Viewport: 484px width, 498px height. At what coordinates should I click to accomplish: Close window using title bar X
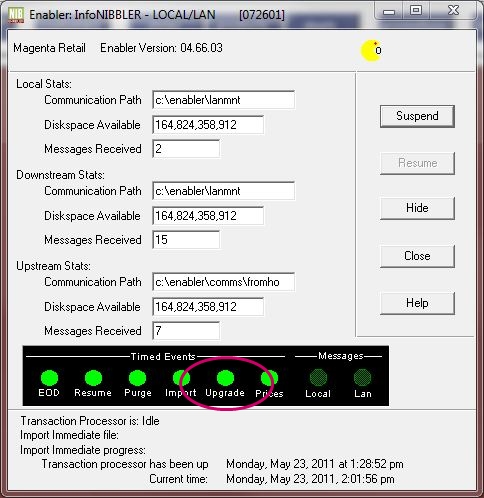click(453, 11)
